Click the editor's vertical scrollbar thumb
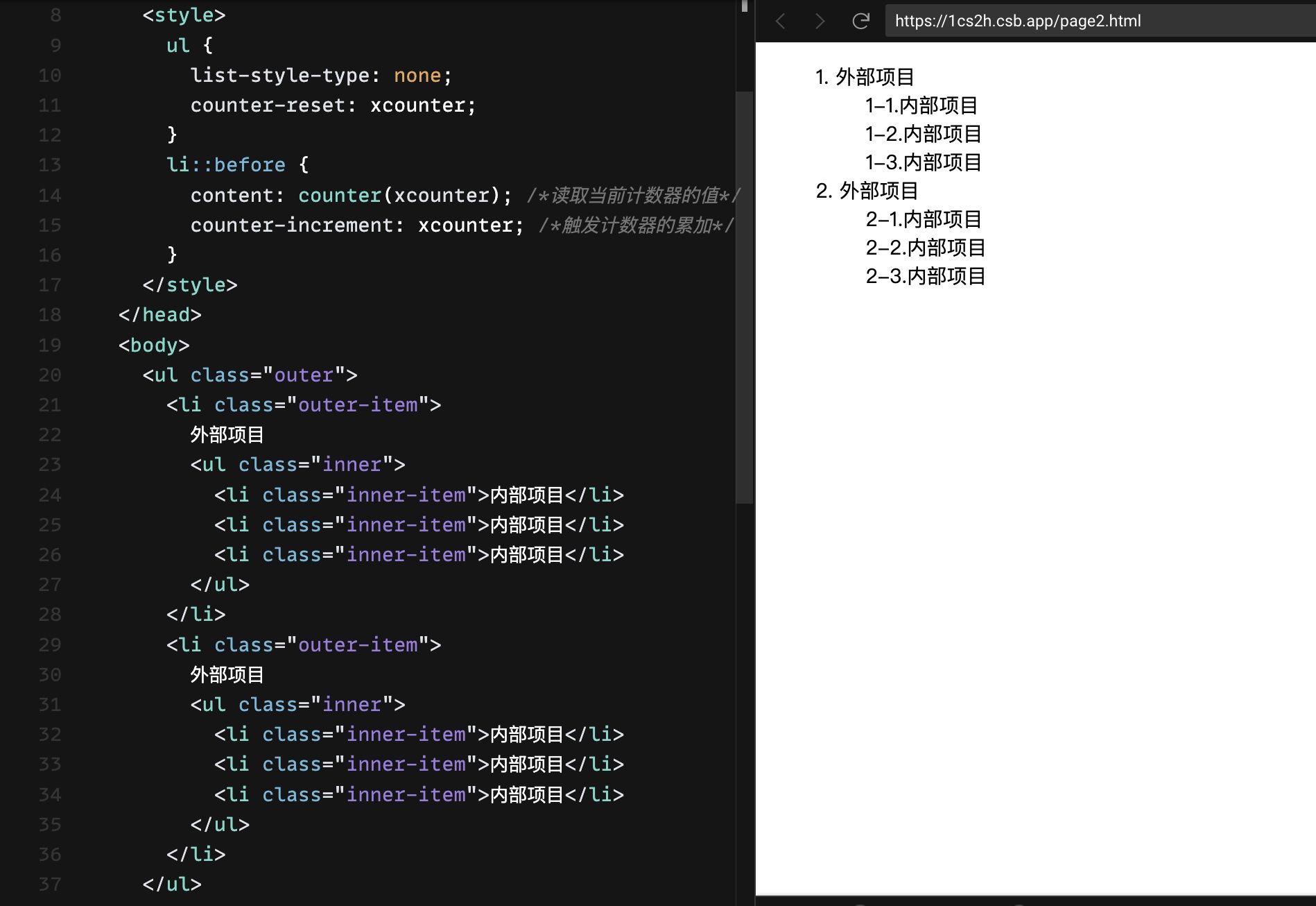 point(744,297)
